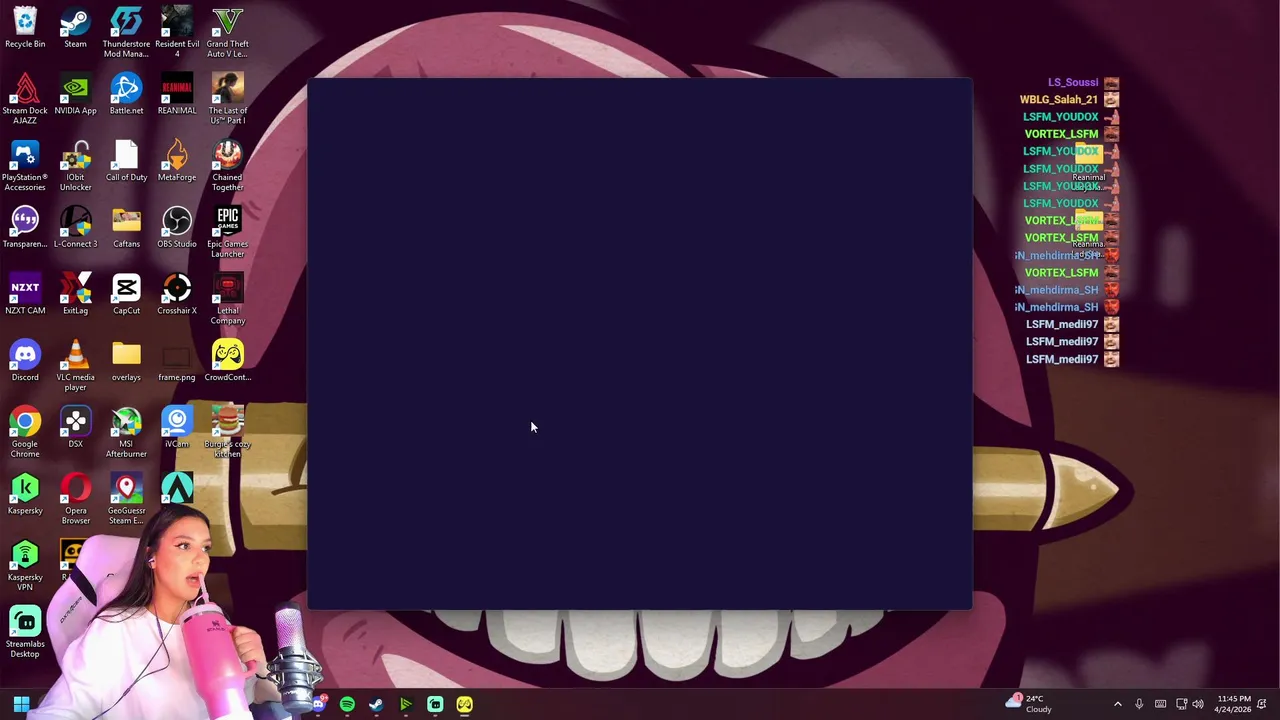Select the Transparen... desktop icon
The image size is (1280, 720).
25,229
